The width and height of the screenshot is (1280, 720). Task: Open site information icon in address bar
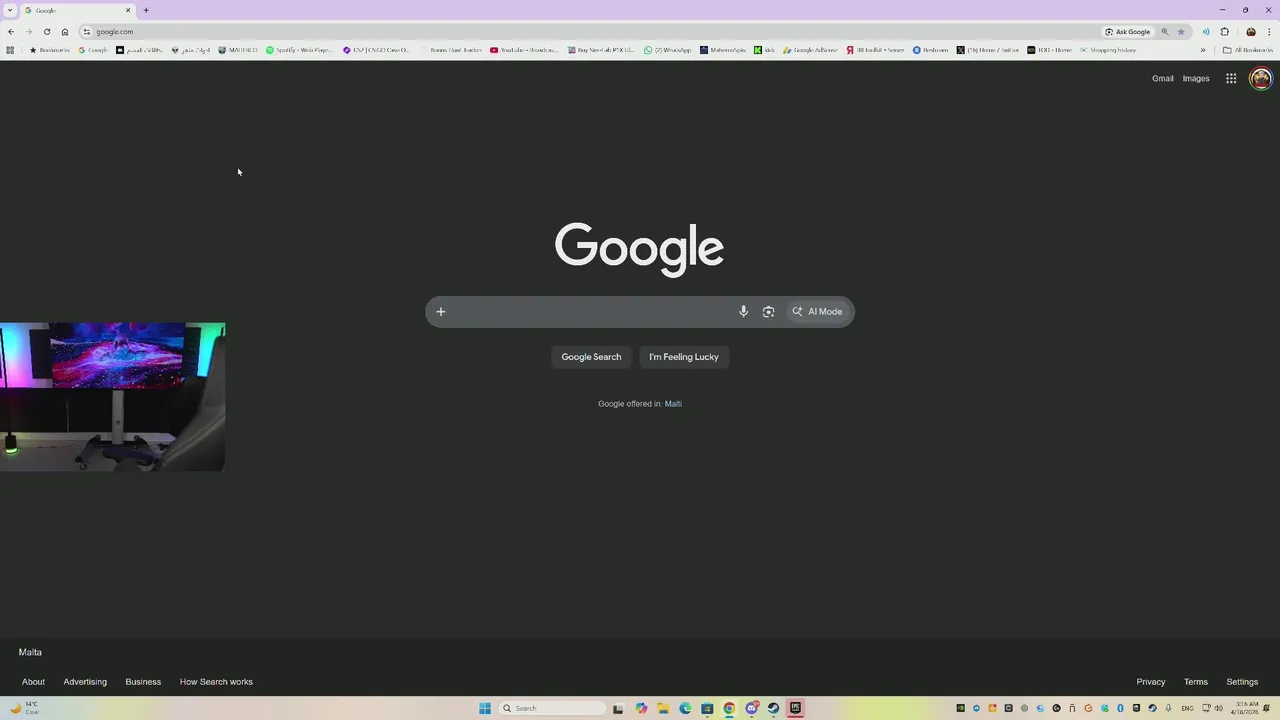click(87, 32)
